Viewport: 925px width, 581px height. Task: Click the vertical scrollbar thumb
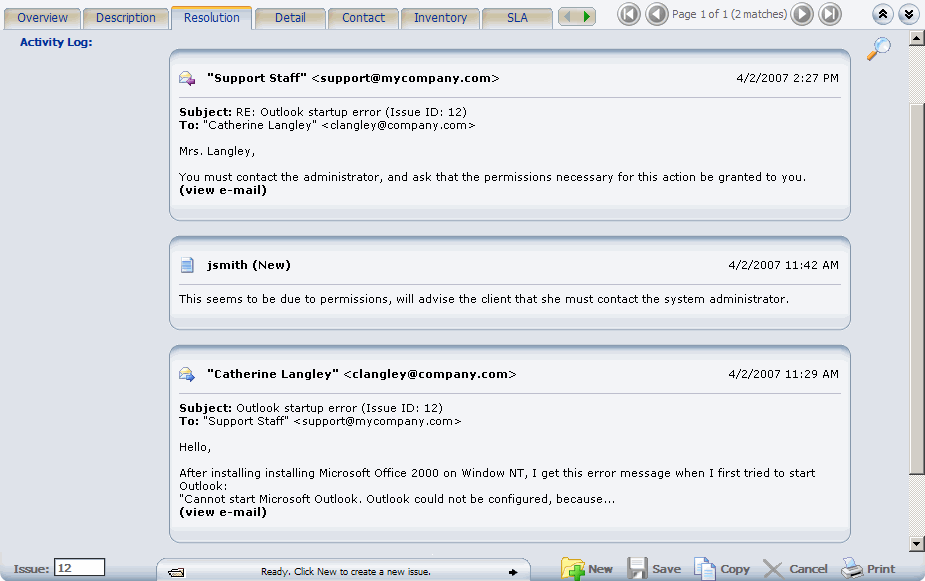916,289
